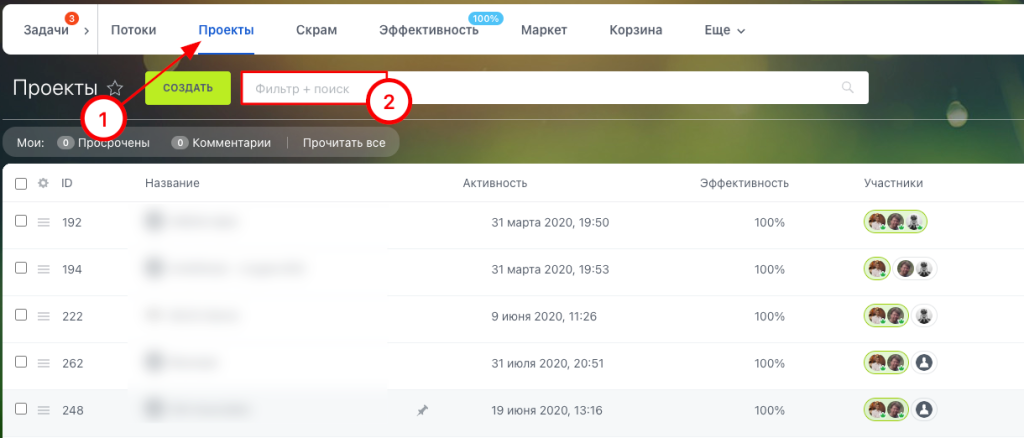Viewport: 1024px width, 438px height.
Task: Click ID 192 cell
Action: pos(72,223)
